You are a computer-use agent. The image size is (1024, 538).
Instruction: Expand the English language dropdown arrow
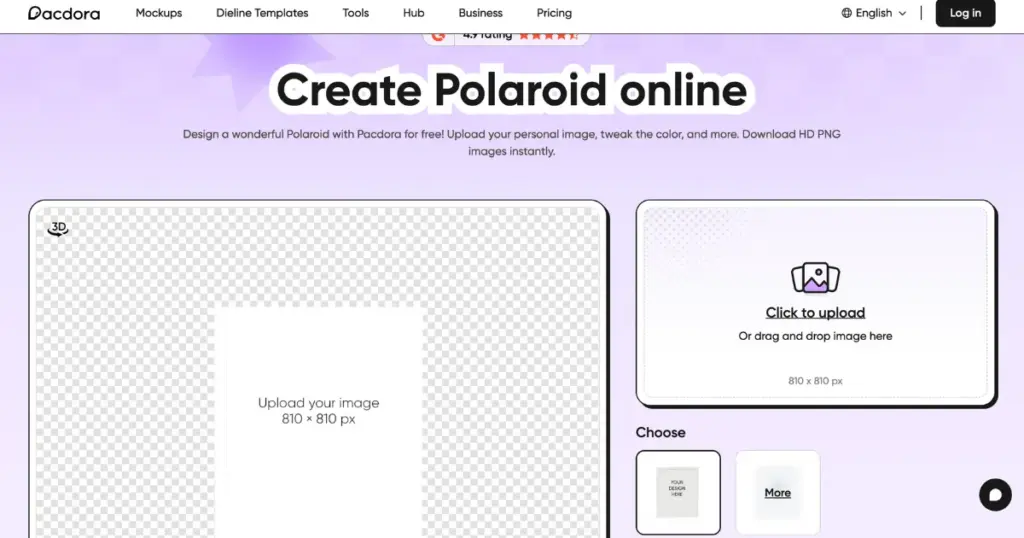click(903, 13)
